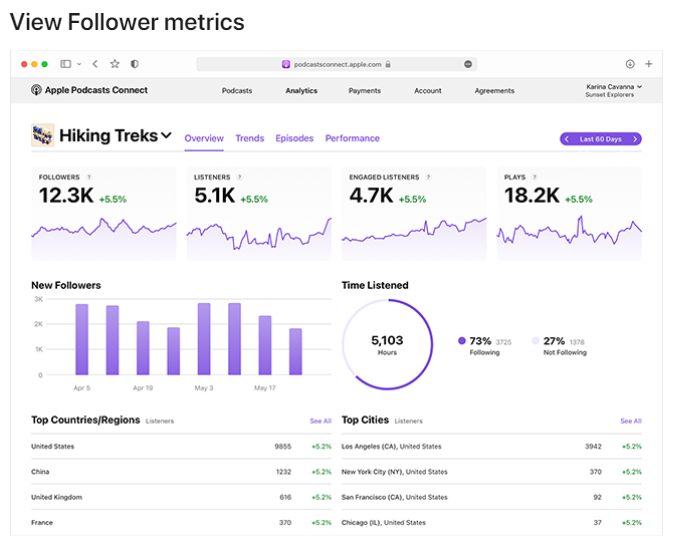
Task: Click the Apr 5 bar in New Followers chart
Action: tap(82, 339)
